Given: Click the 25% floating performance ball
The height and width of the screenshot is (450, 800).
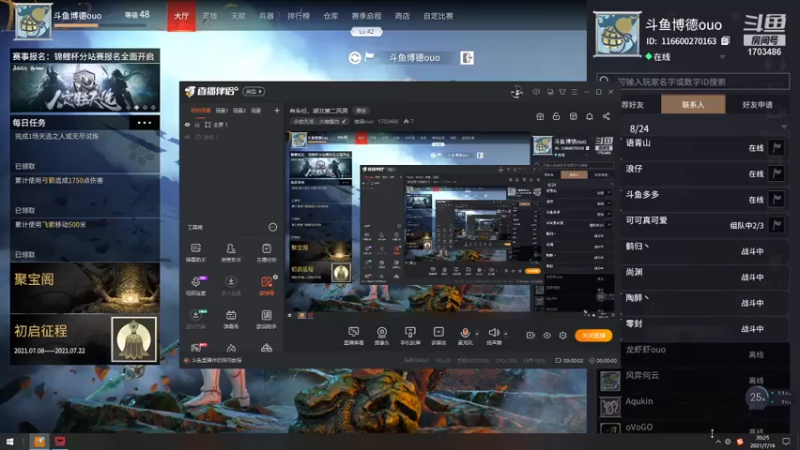Looking at the screenshot, I should 757,397.
